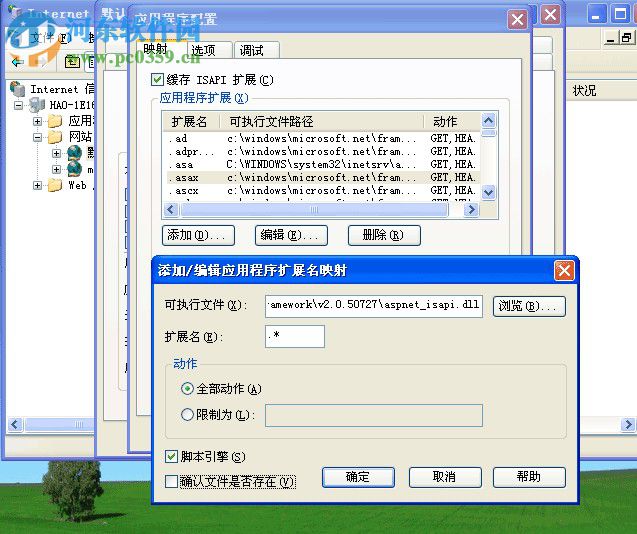
Task: Click the 网站 folder icon
Action: 55,137
